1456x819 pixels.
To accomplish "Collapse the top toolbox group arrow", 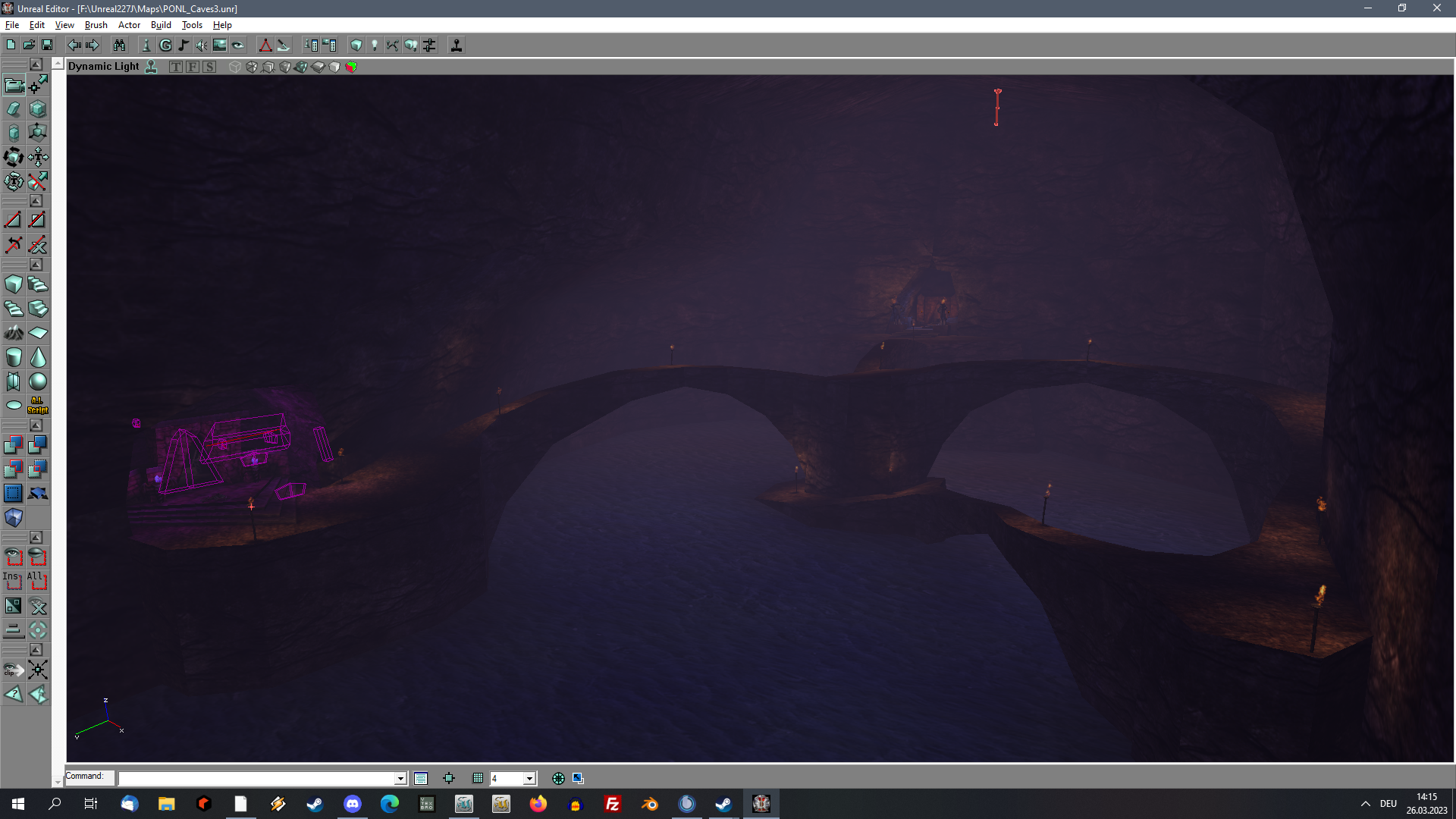I will tap(36, 64).
